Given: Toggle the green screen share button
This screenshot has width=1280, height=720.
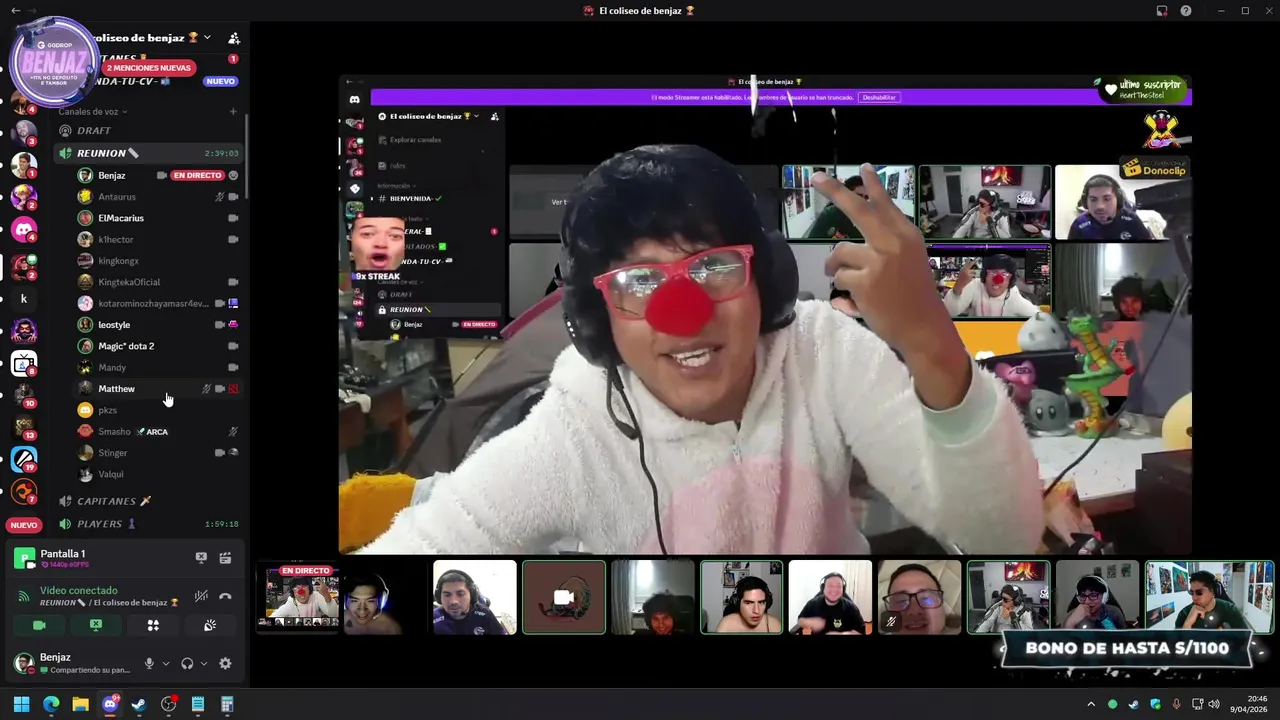Looking at the screenshot, I should pyautogui.click(x=96, y=625).
